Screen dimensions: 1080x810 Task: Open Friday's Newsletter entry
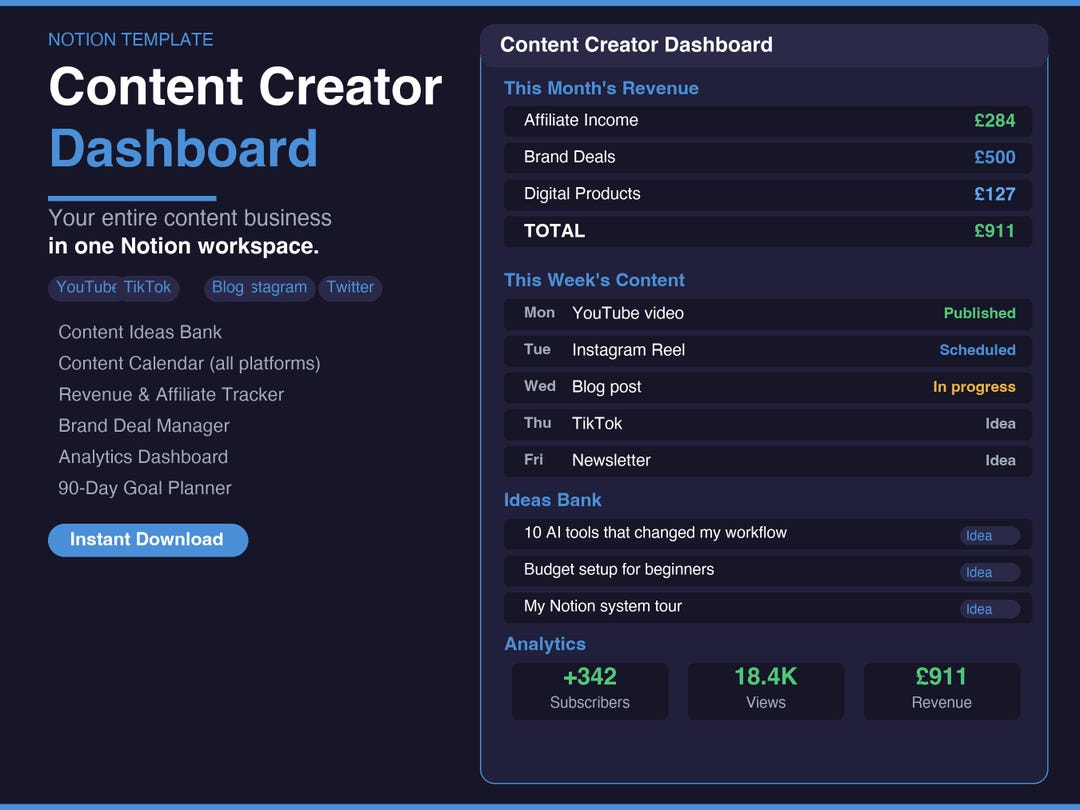[x=768, y=461]
